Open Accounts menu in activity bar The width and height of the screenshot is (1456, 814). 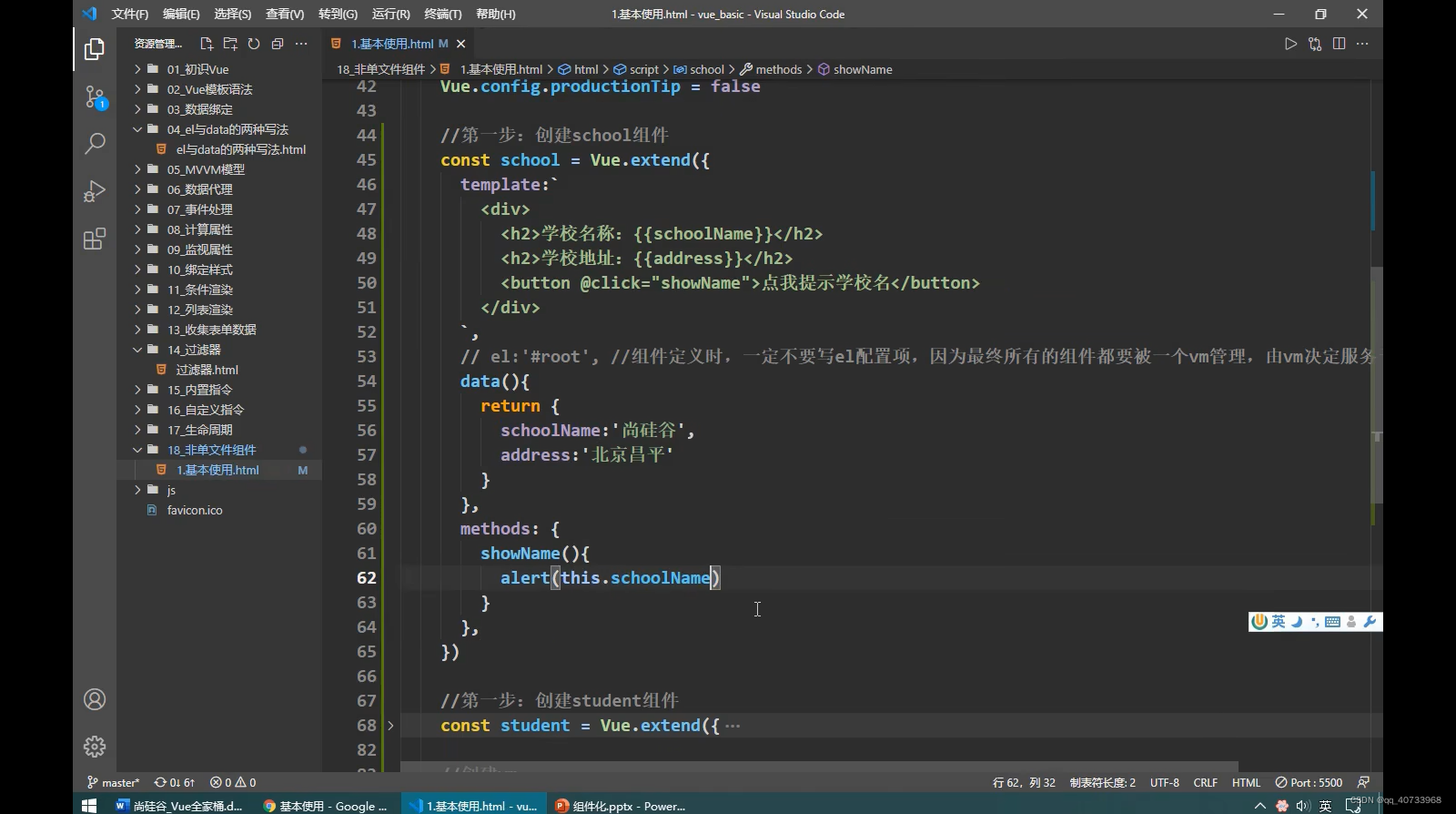(95, 699)
